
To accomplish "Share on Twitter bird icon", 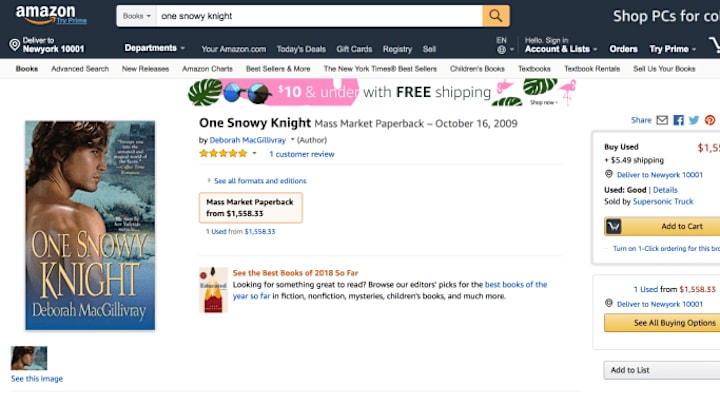I will pos(694,120).
